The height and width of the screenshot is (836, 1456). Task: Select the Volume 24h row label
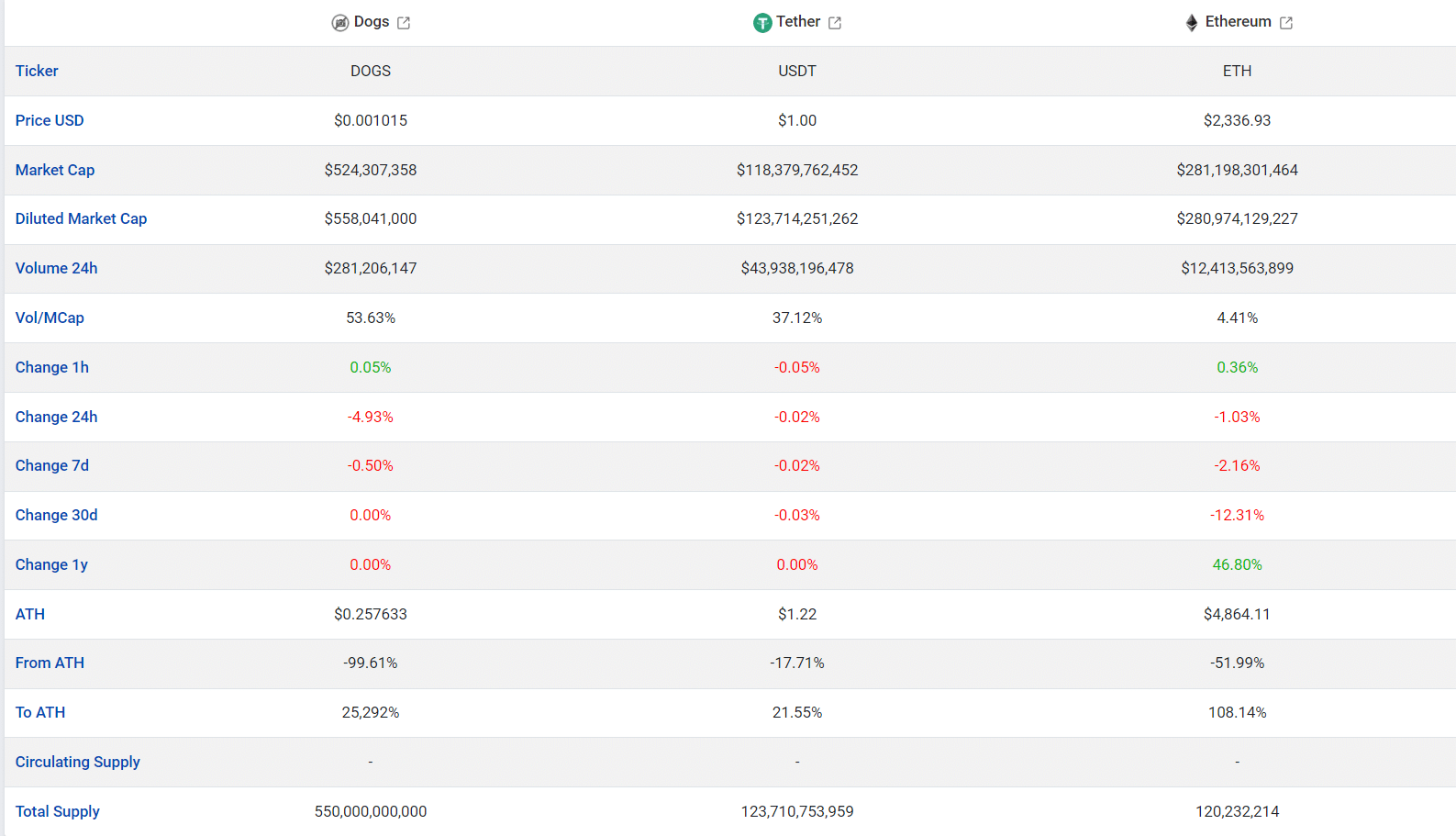56,268
